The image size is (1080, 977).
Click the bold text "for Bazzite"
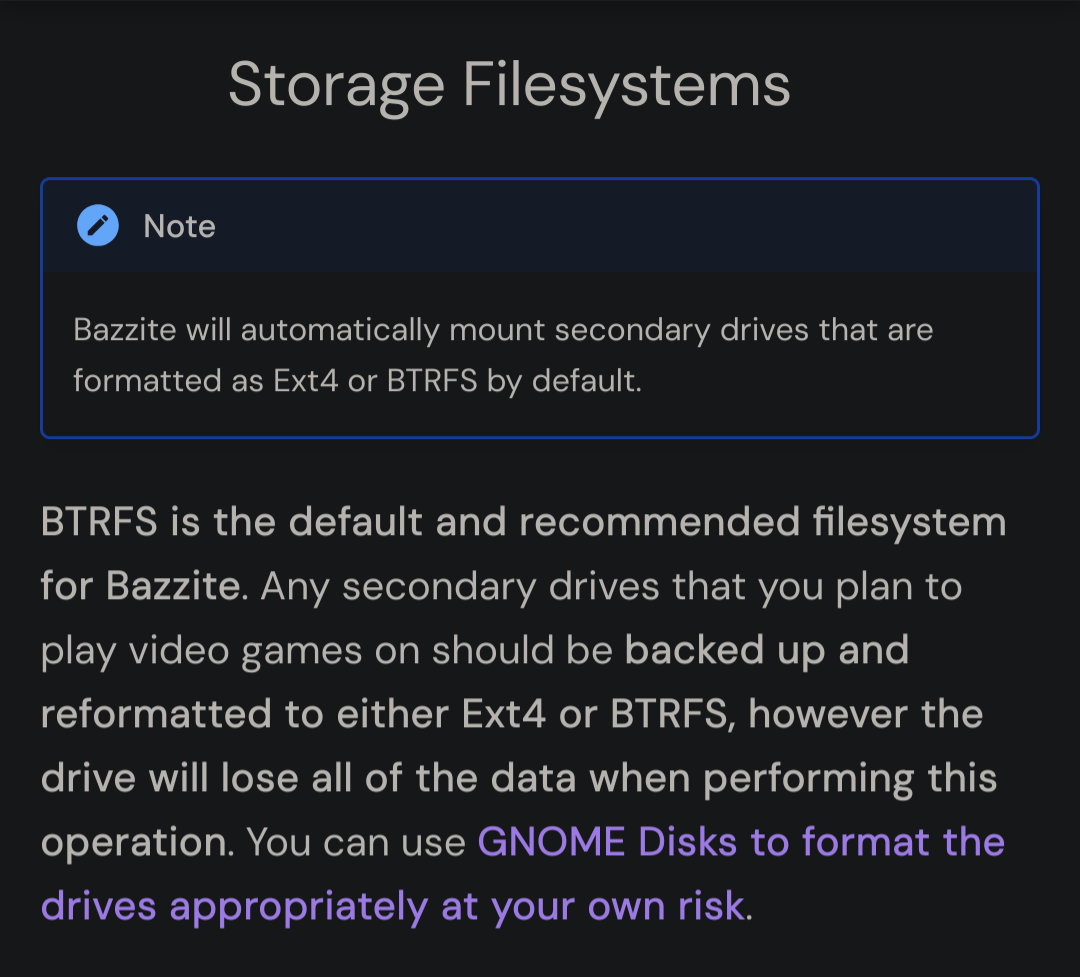[141, 586]
